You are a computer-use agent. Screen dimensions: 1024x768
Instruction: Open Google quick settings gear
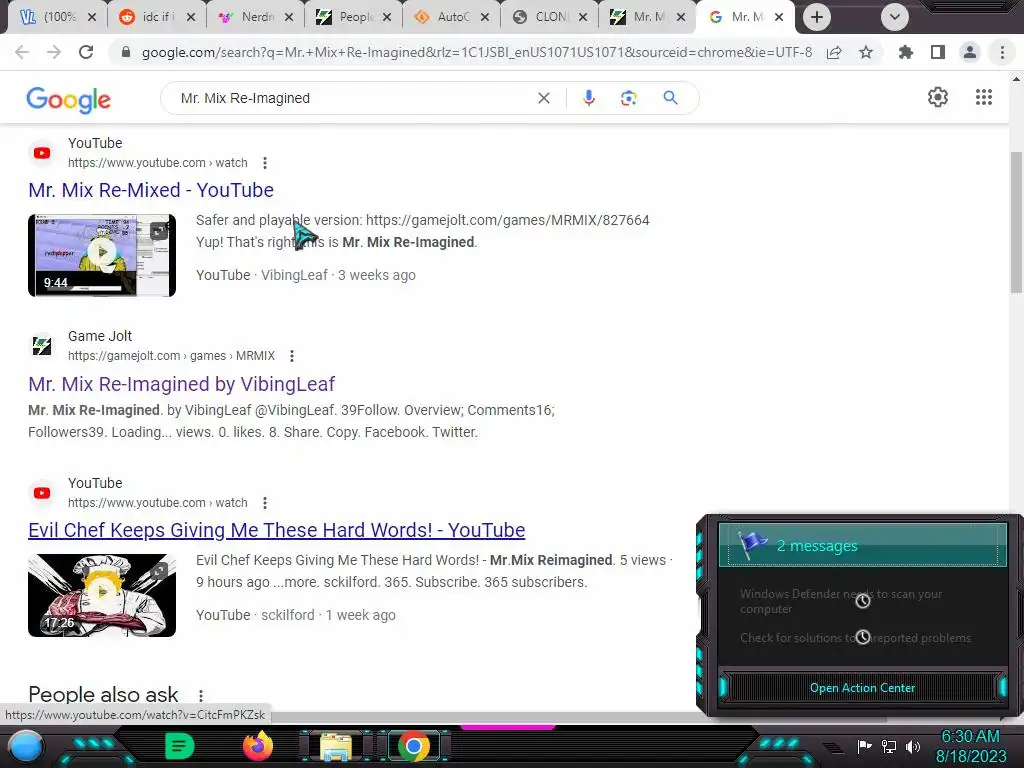point(938,97)
